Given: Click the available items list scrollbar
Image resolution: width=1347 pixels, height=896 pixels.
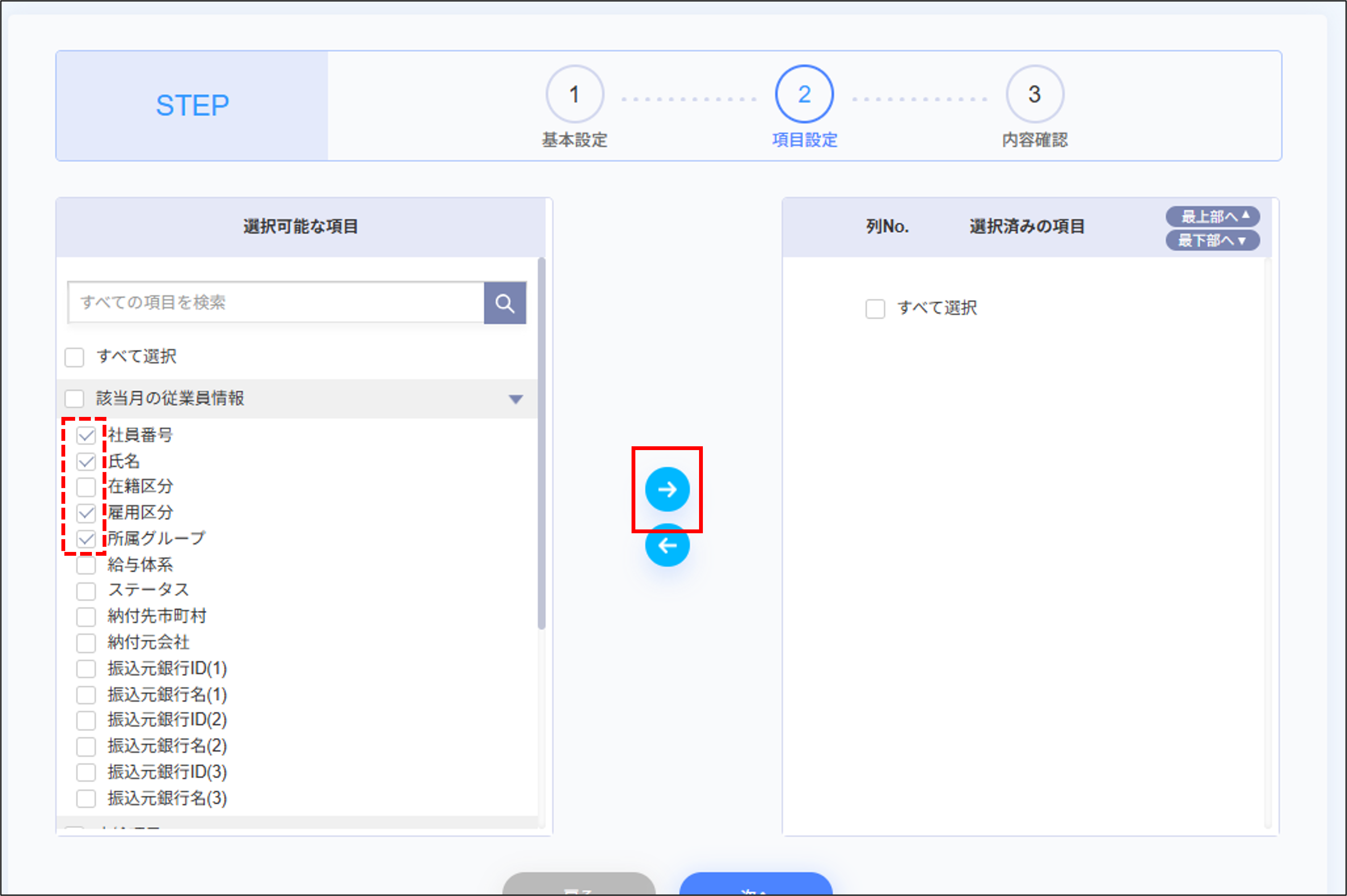Looking at the screenshot, I should tap(541, 444).
